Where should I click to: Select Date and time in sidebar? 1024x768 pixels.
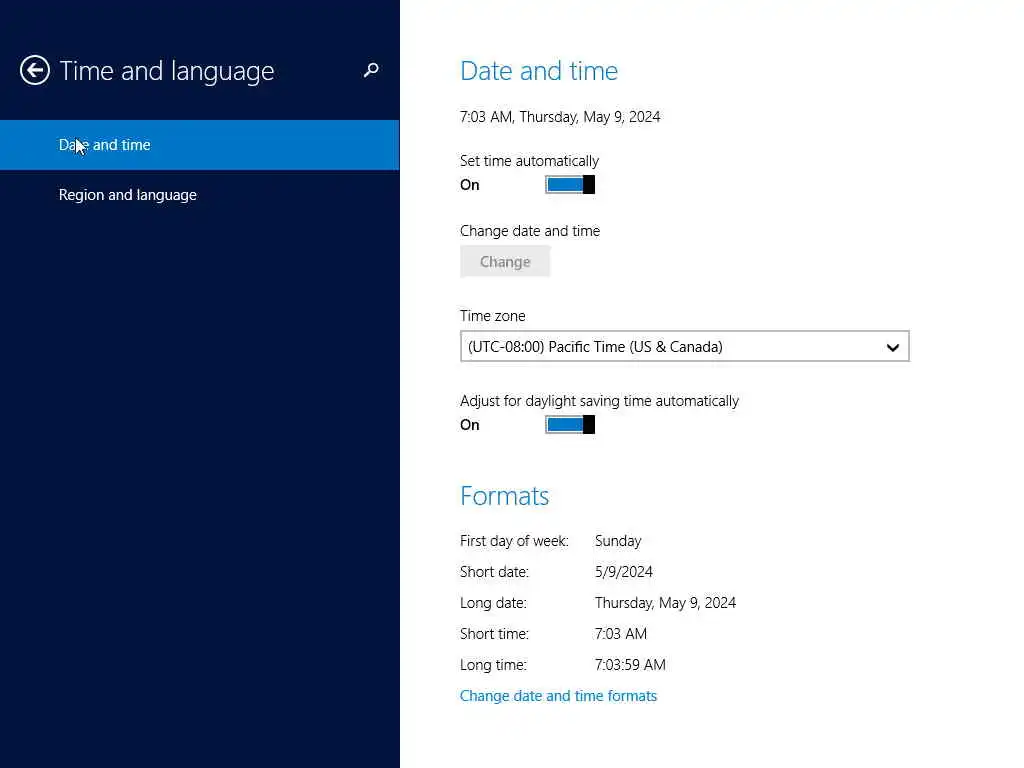(x=199, y=145)
